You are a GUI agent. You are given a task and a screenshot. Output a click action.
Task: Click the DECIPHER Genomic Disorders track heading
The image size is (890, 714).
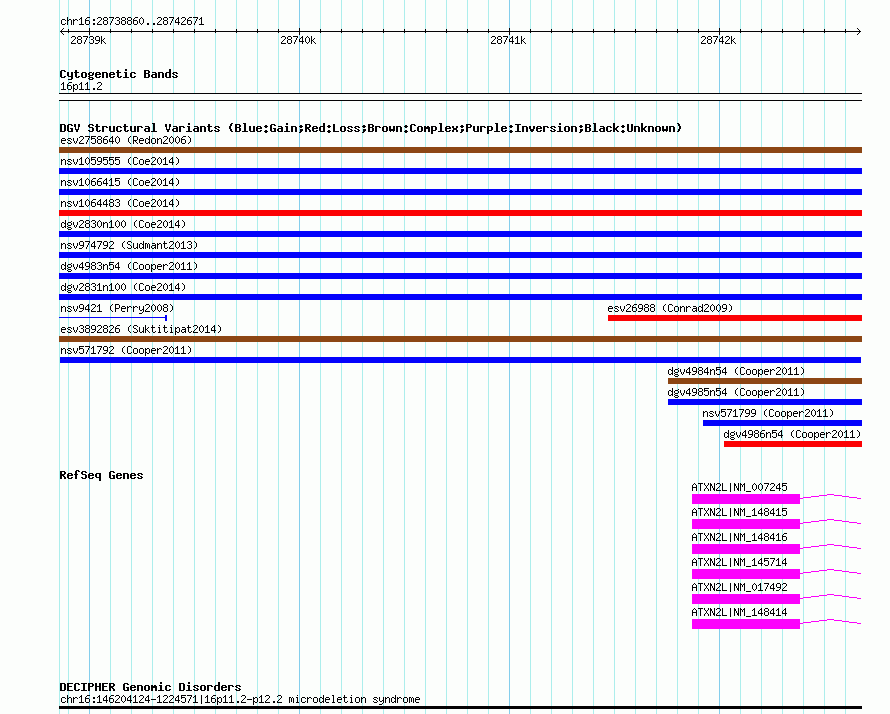click(150, 687)
